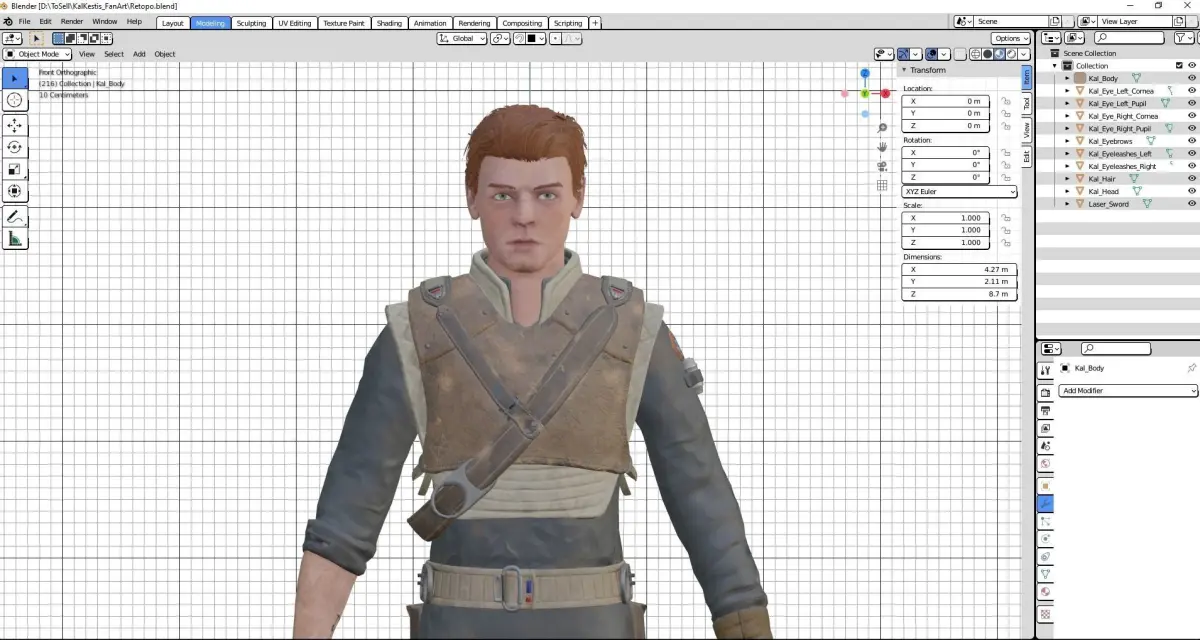Click the outliner search field
Image resolution: width=1200 pixels, height=640 pixels.
click(1128, 38)
